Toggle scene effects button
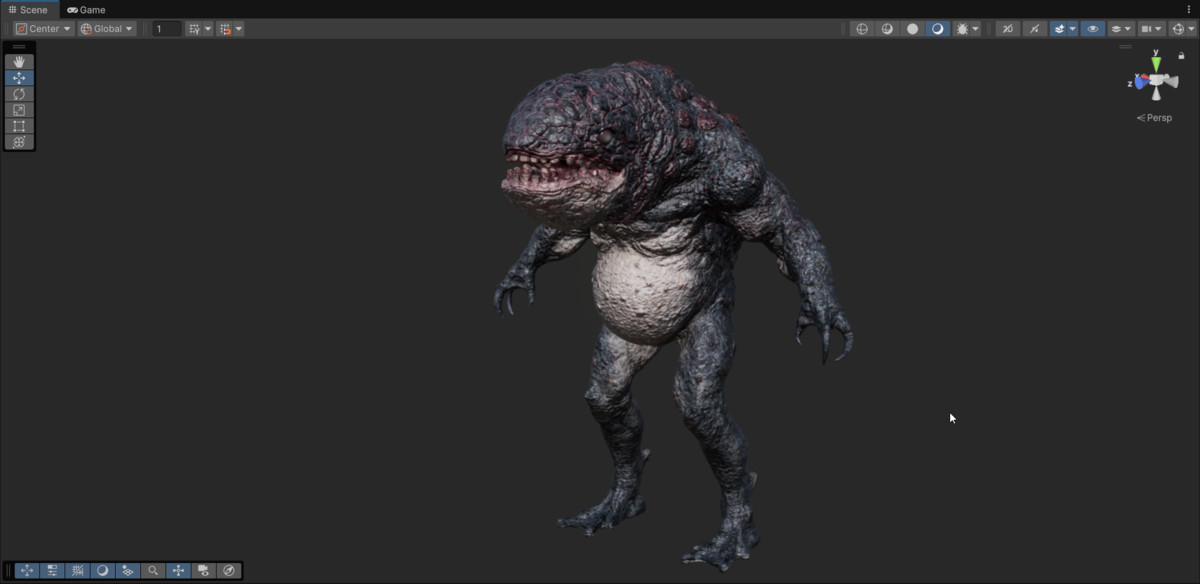This screenshot has width=1200, height=584. pyautogui.click(x=1059, y=29)
